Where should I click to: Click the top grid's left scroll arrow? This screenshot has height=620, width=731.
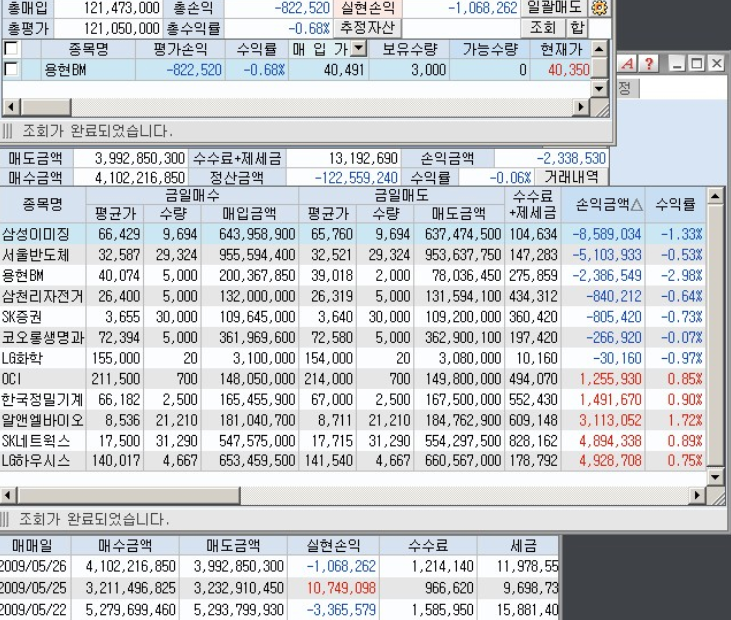tap(11, 107)
